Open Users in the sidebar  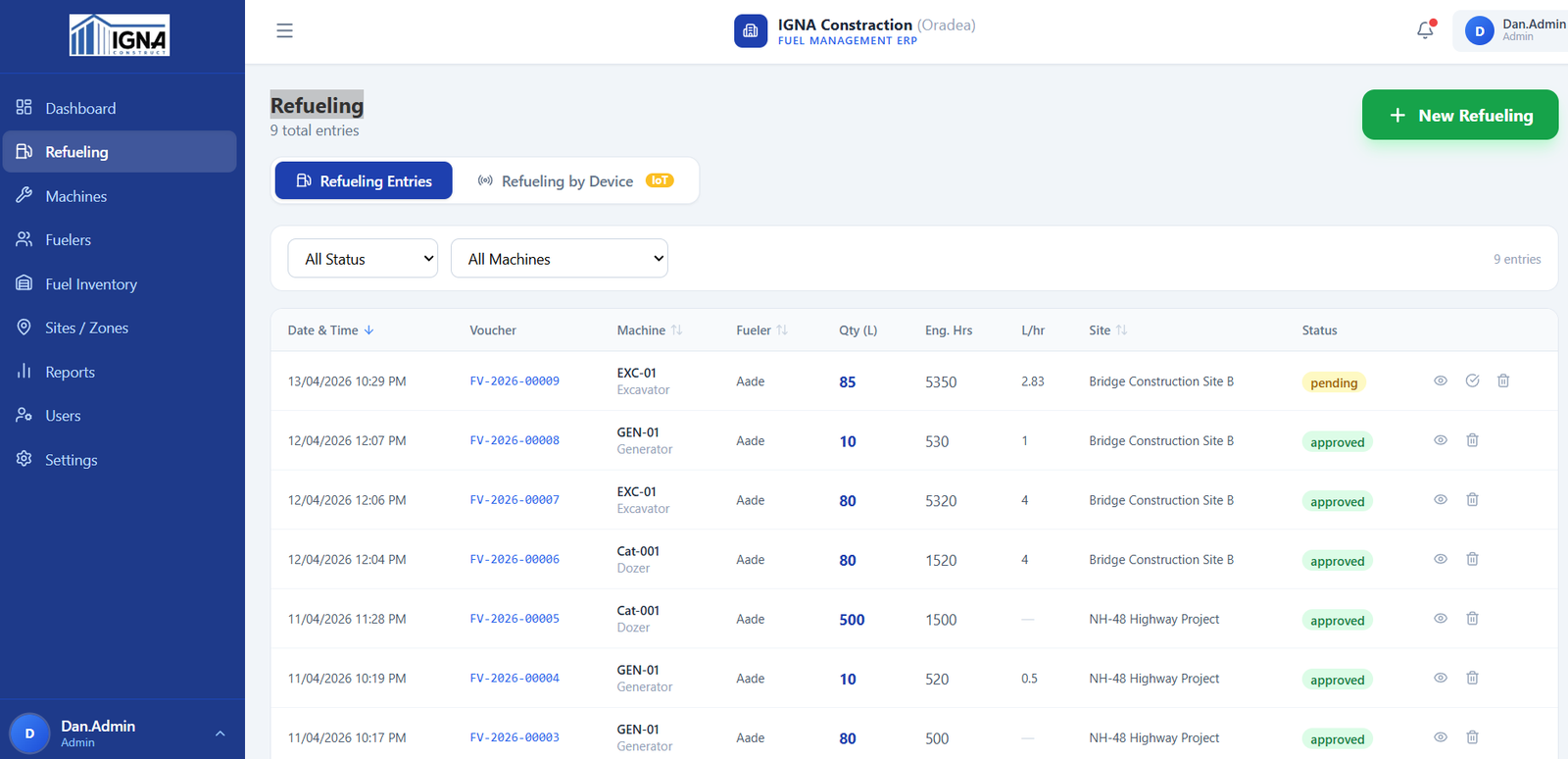[x=119, y=416]
